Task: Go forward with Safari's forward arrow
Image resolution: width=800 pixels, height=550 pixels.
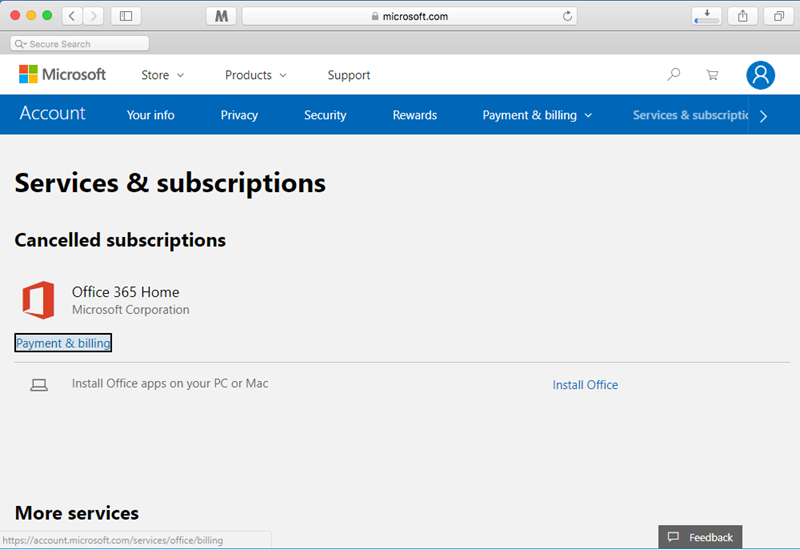Action: 93,16
